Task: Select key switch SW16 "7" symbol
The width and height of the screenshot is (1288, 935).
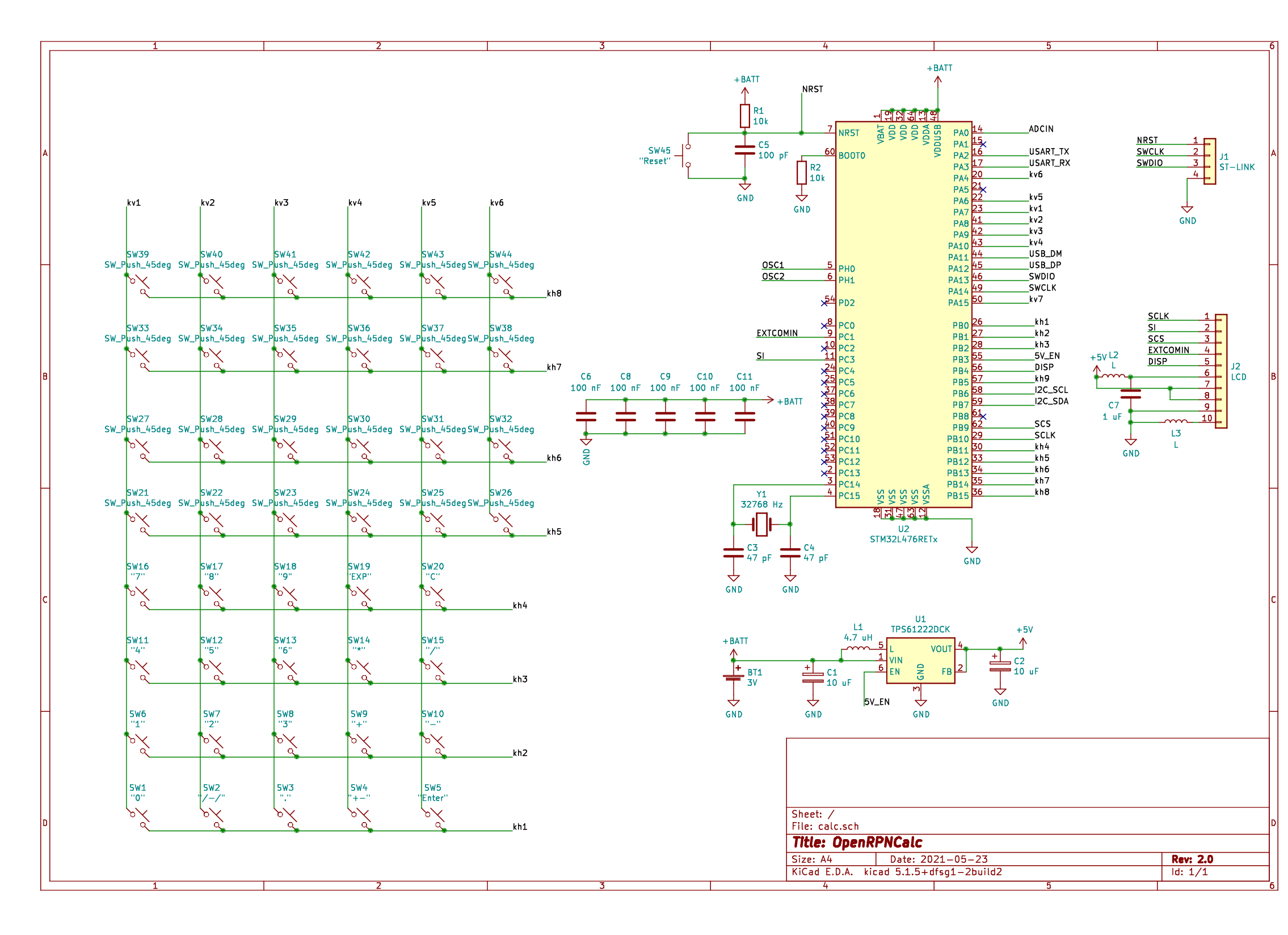Action: click(x=137, y=597)
